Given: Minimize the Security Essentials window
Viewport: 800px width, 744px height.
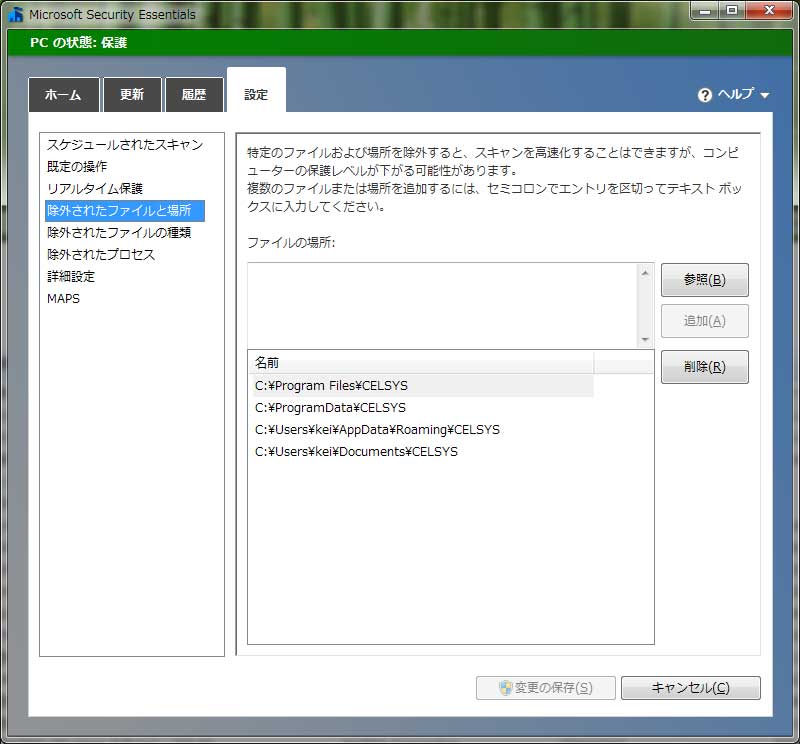Looking at the screenshot, I should pos(705,11).
